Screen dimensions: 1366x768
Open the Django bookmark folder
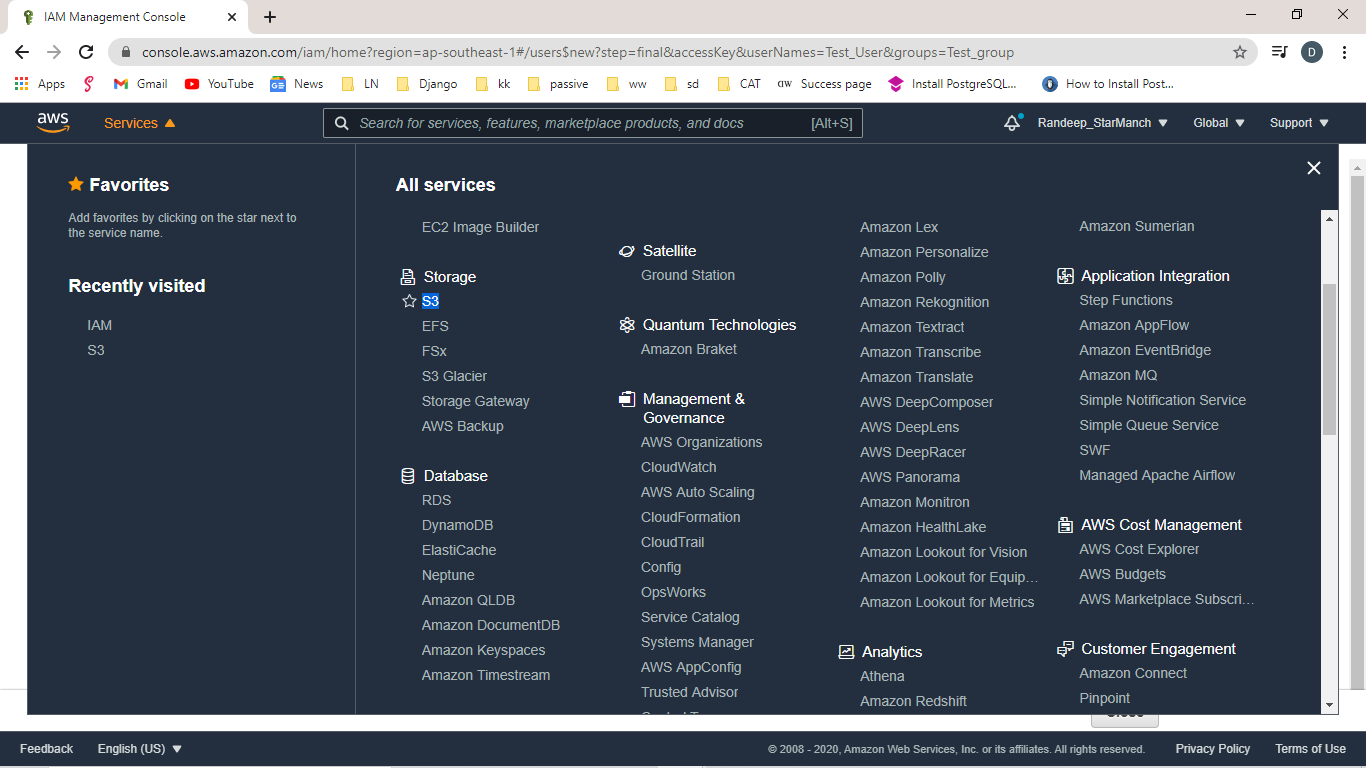click(x=427, y=84)
